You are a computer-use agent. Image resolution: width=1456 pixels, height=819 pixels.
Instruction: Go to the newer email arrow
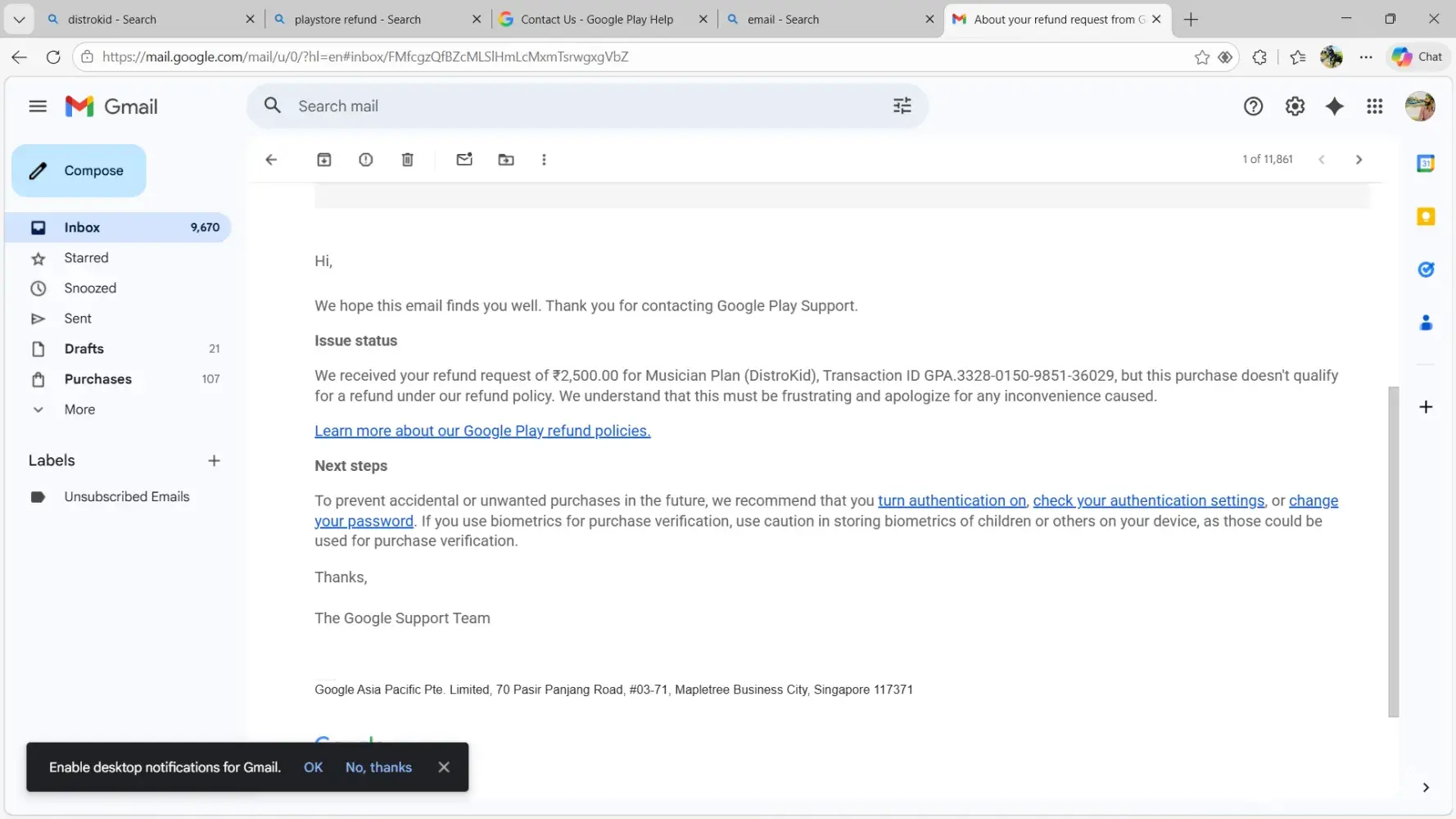tap(1321, 160)
